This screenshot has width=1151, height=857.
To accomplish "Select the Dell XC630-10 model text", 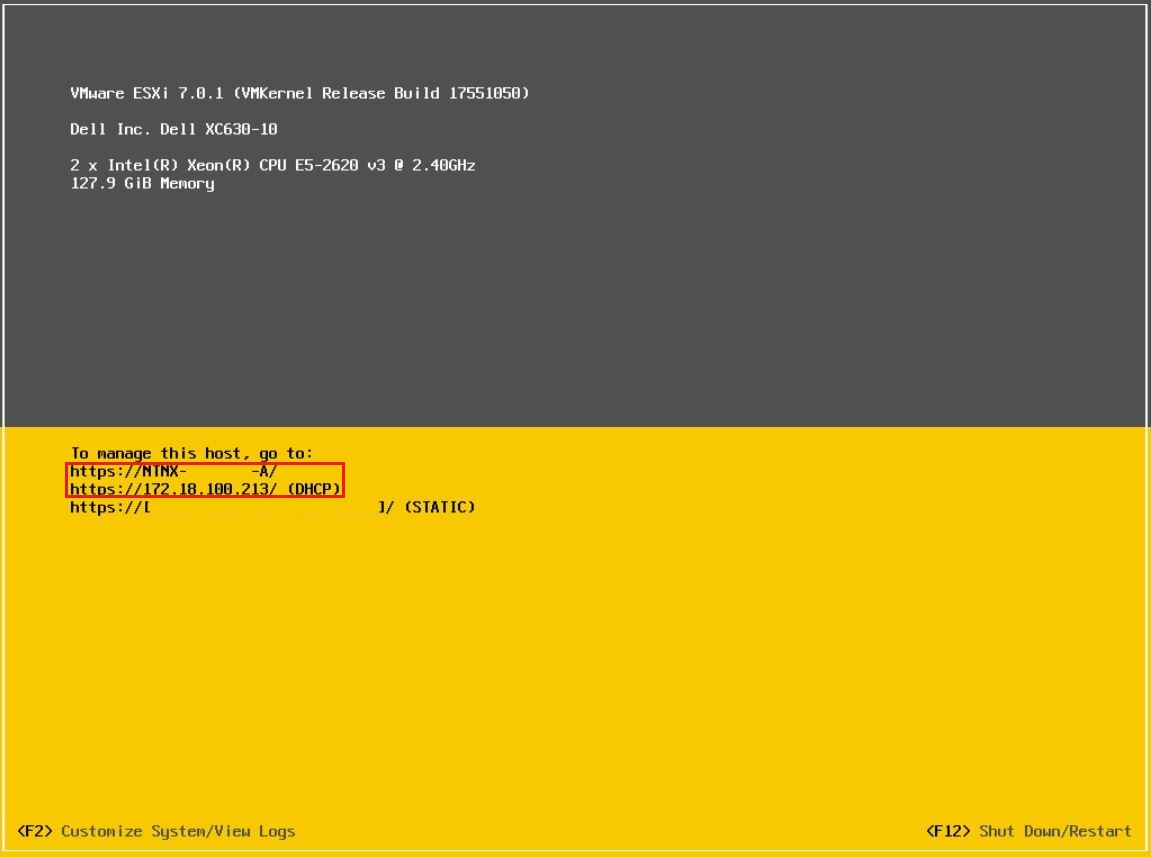I will click(220, 129).
